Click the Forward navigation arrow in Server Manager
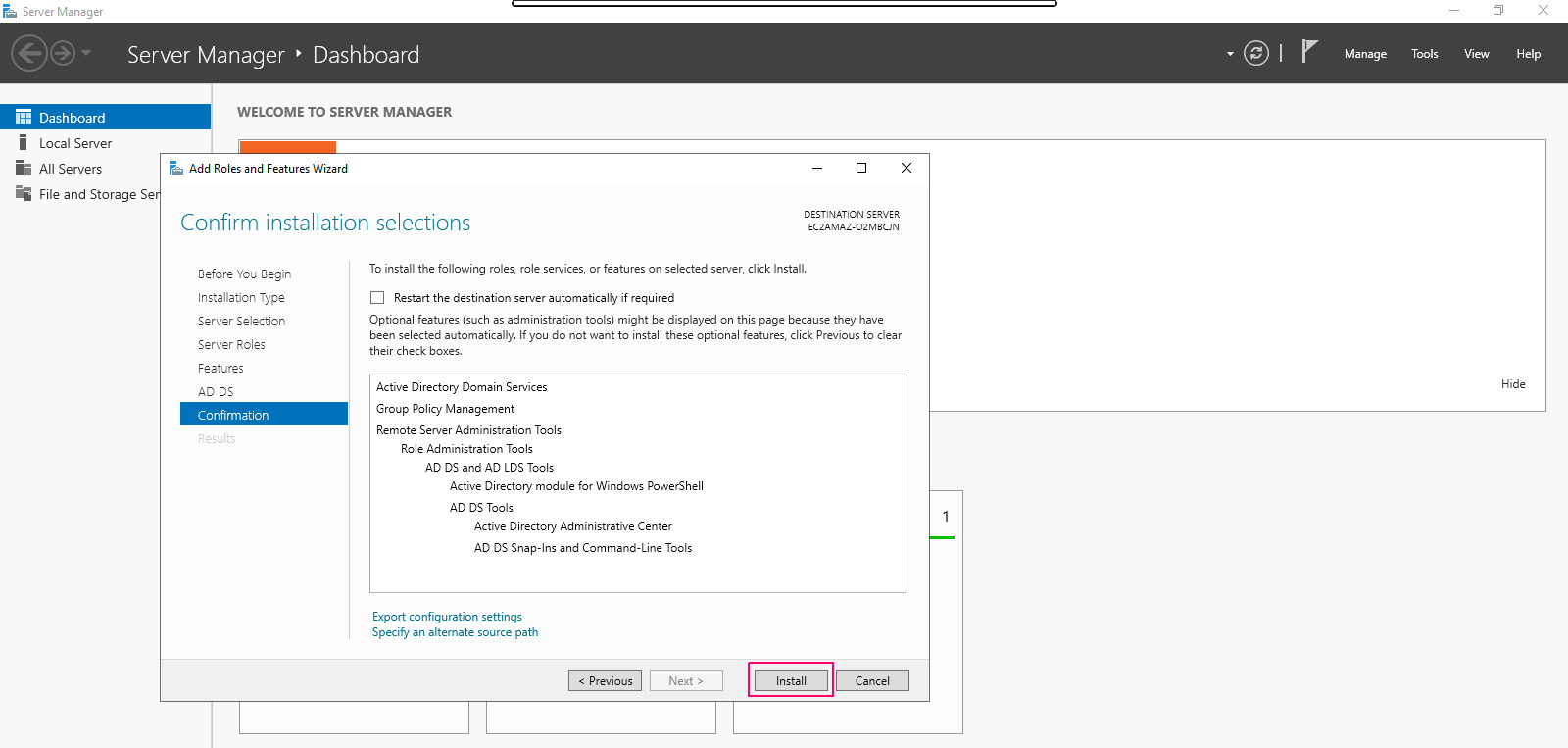 point(63,53)
